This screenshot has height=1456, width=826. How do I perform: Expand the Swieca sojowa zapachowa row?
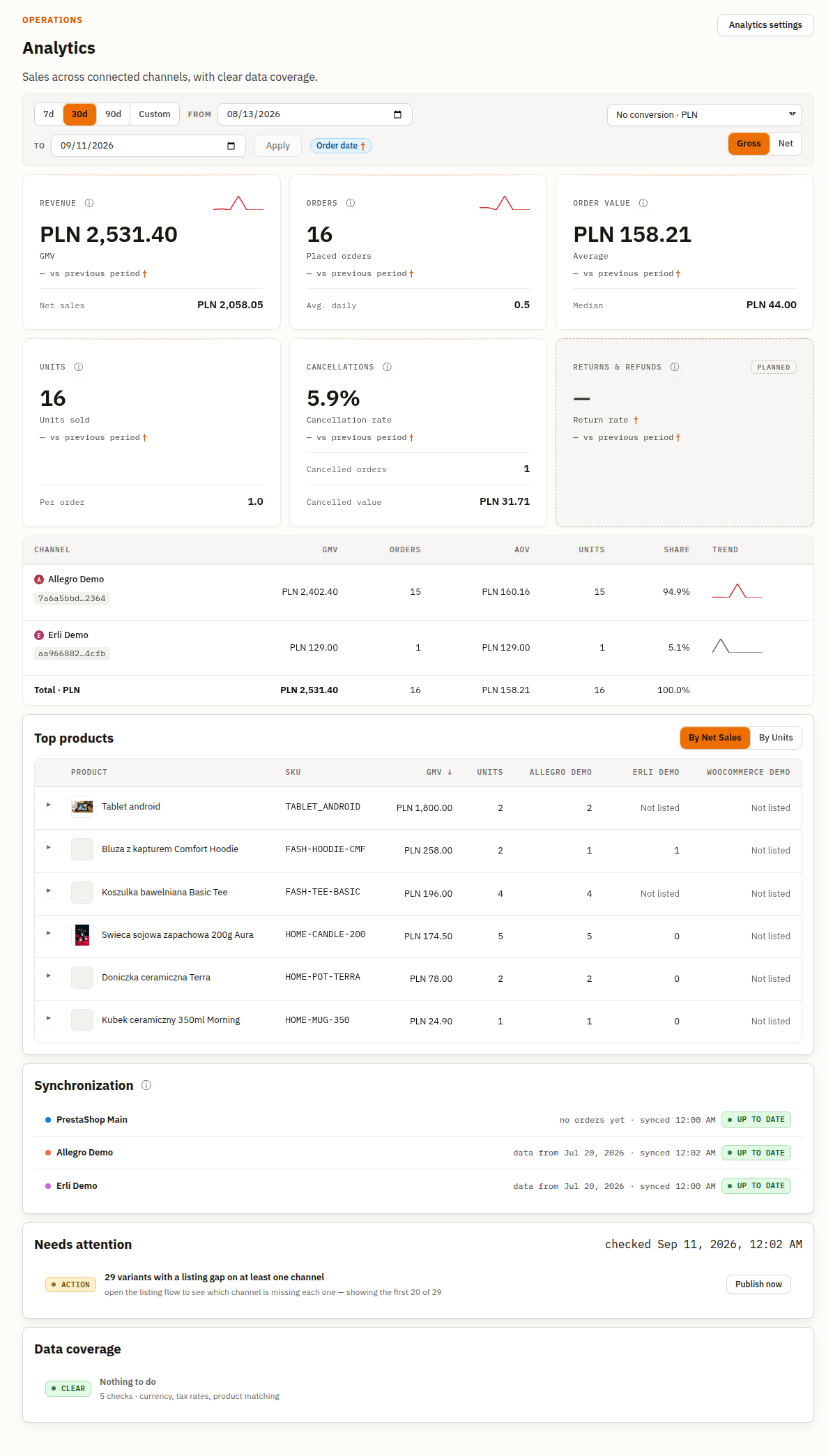(x=48, y=933)
